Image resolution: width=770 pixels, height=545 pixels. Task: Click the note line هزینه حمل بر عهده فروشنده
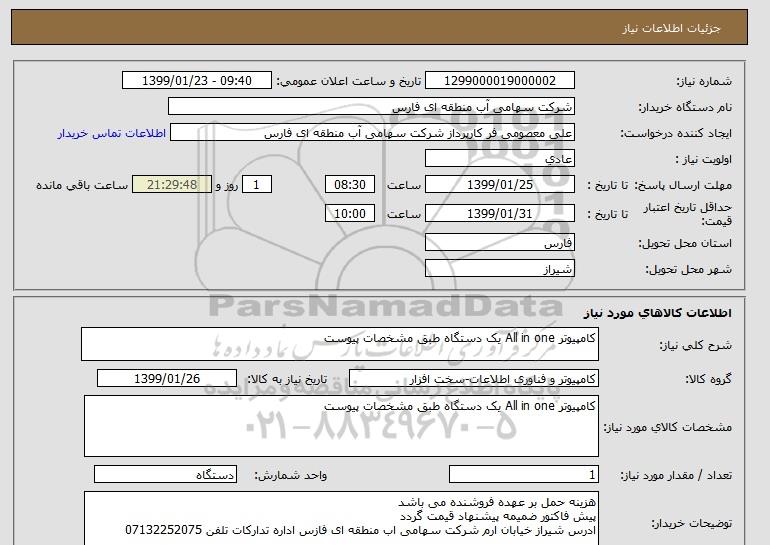(497, 502)
